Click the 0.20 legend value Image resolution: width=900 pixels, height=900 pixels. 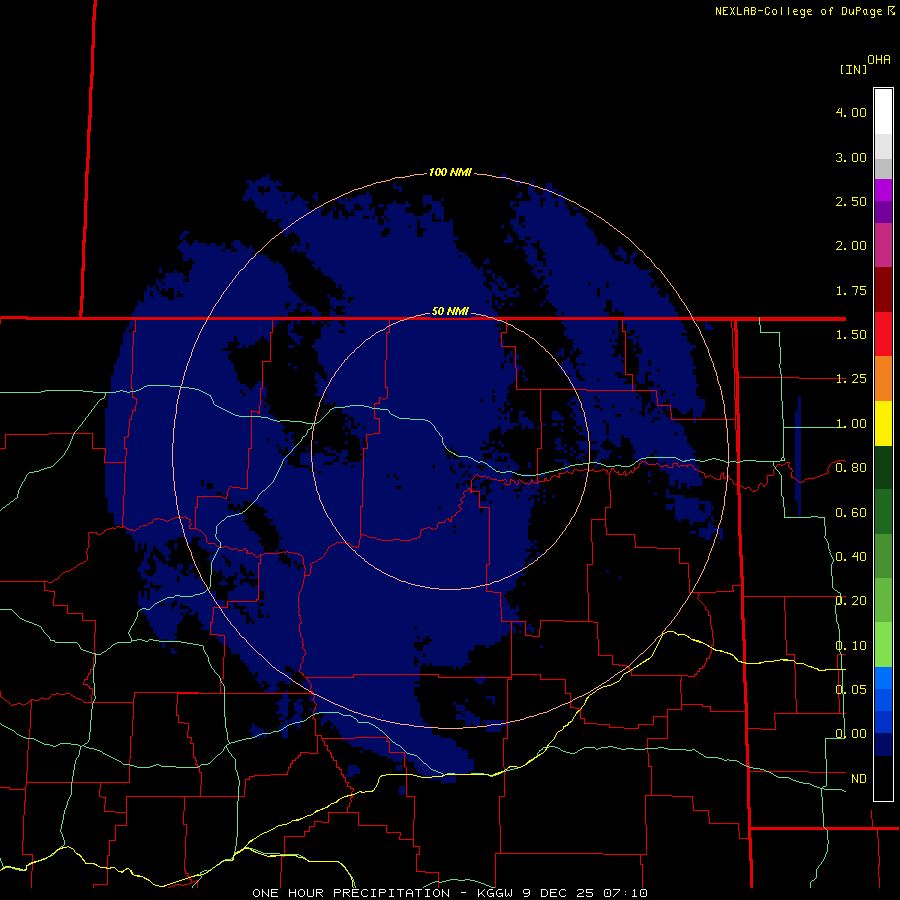coord(851,601)
